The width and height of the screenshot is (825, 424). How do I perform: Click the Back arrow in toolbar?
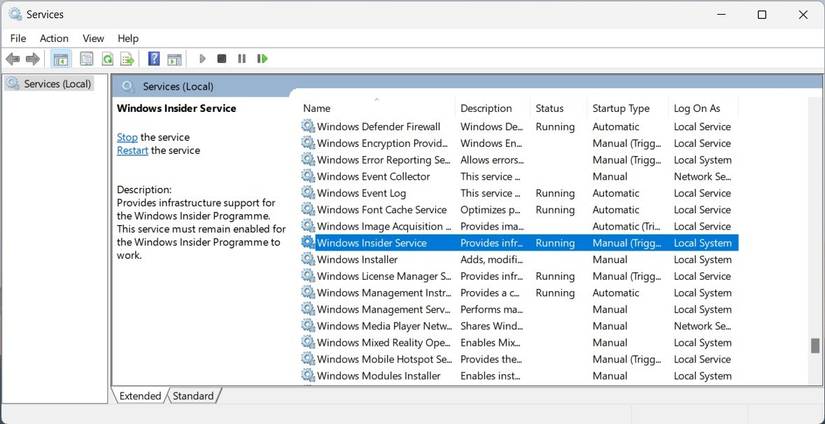(13, 59)
